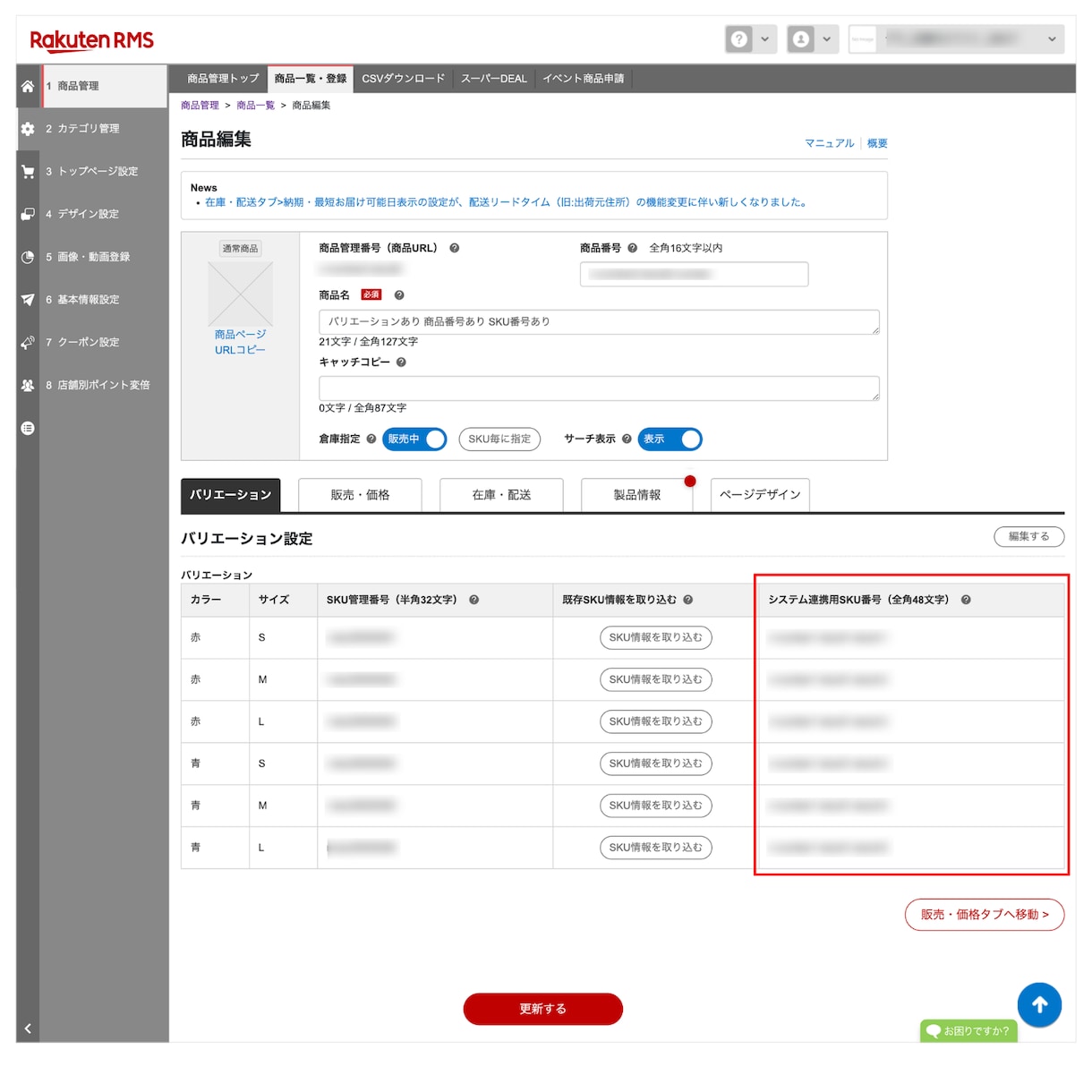Open the shop selector dropdown
This screenshot has height=1092, width=1092.
[x=956, y=39]
